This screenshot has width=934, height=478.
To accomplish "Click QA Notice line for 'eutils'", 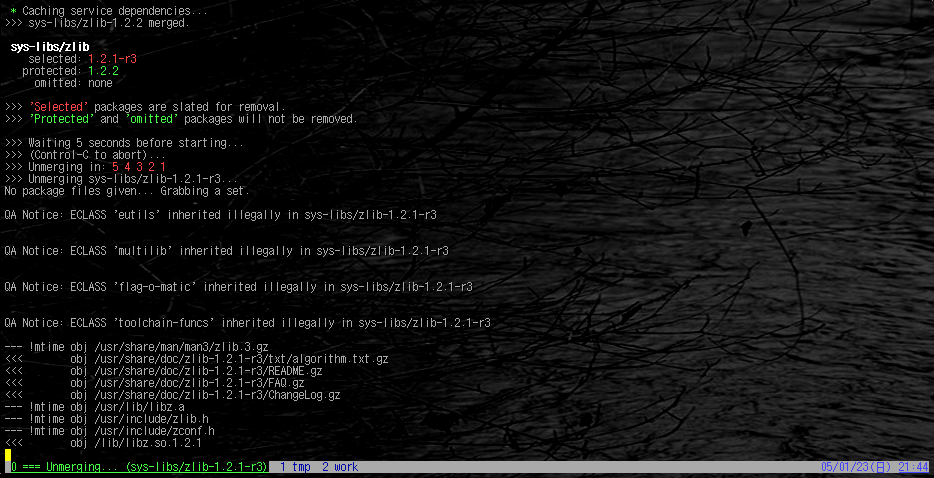I will (x=220, y=215).
